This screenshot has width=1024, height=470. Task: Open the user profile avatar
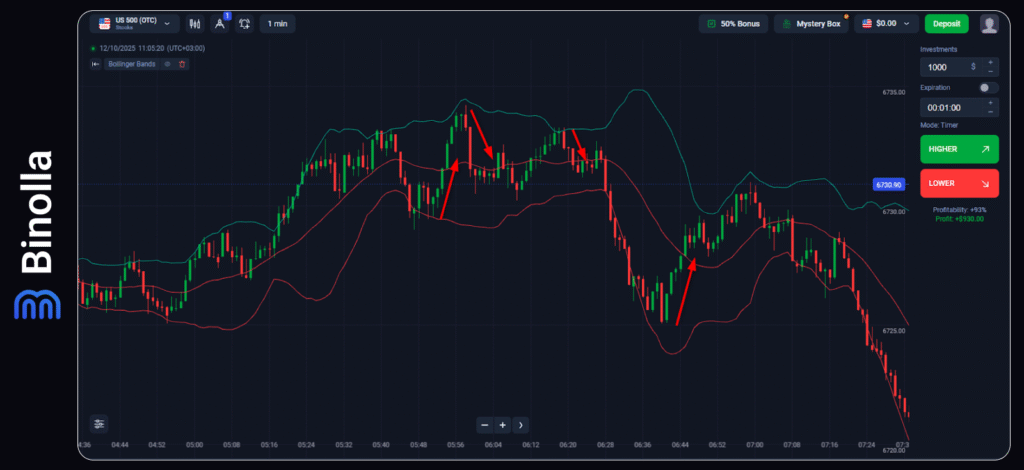[989, 23]
